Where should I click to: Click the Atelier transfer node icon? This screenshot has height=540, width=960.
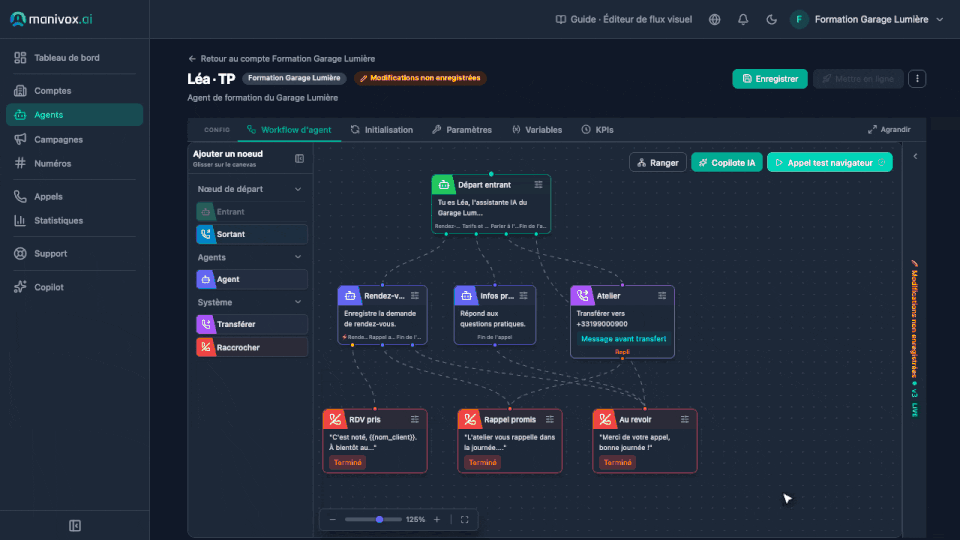click(582, 296)
